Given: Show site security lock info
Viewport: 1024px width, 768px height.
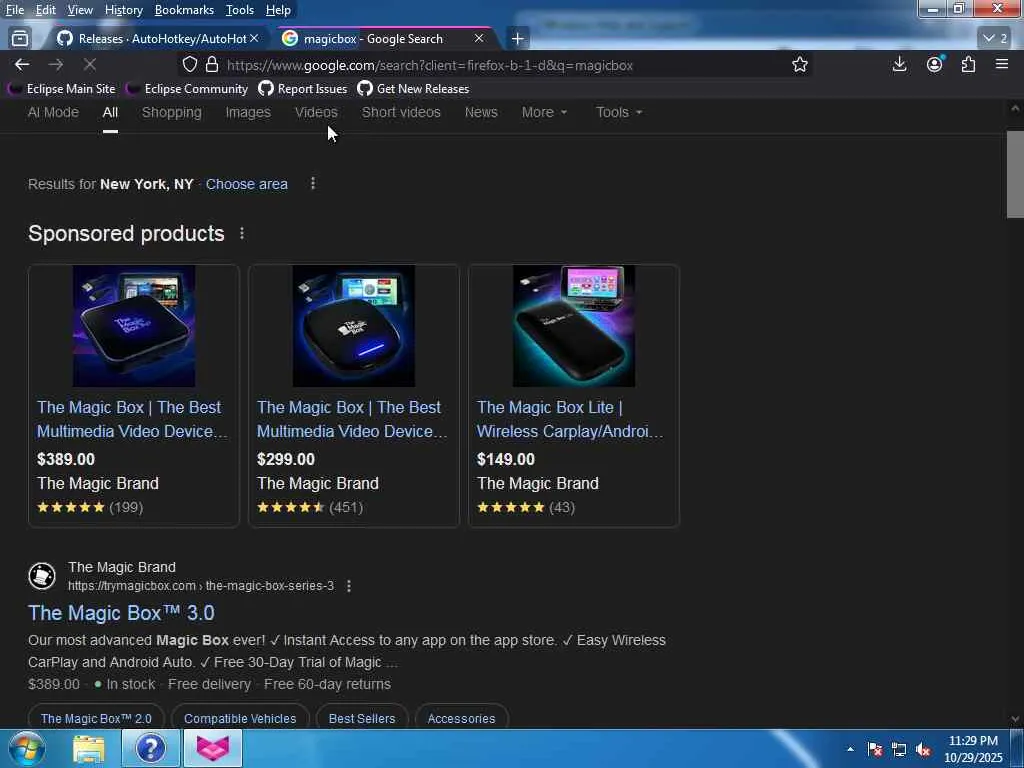Looking at the screenshot, I should click(212, 65).
